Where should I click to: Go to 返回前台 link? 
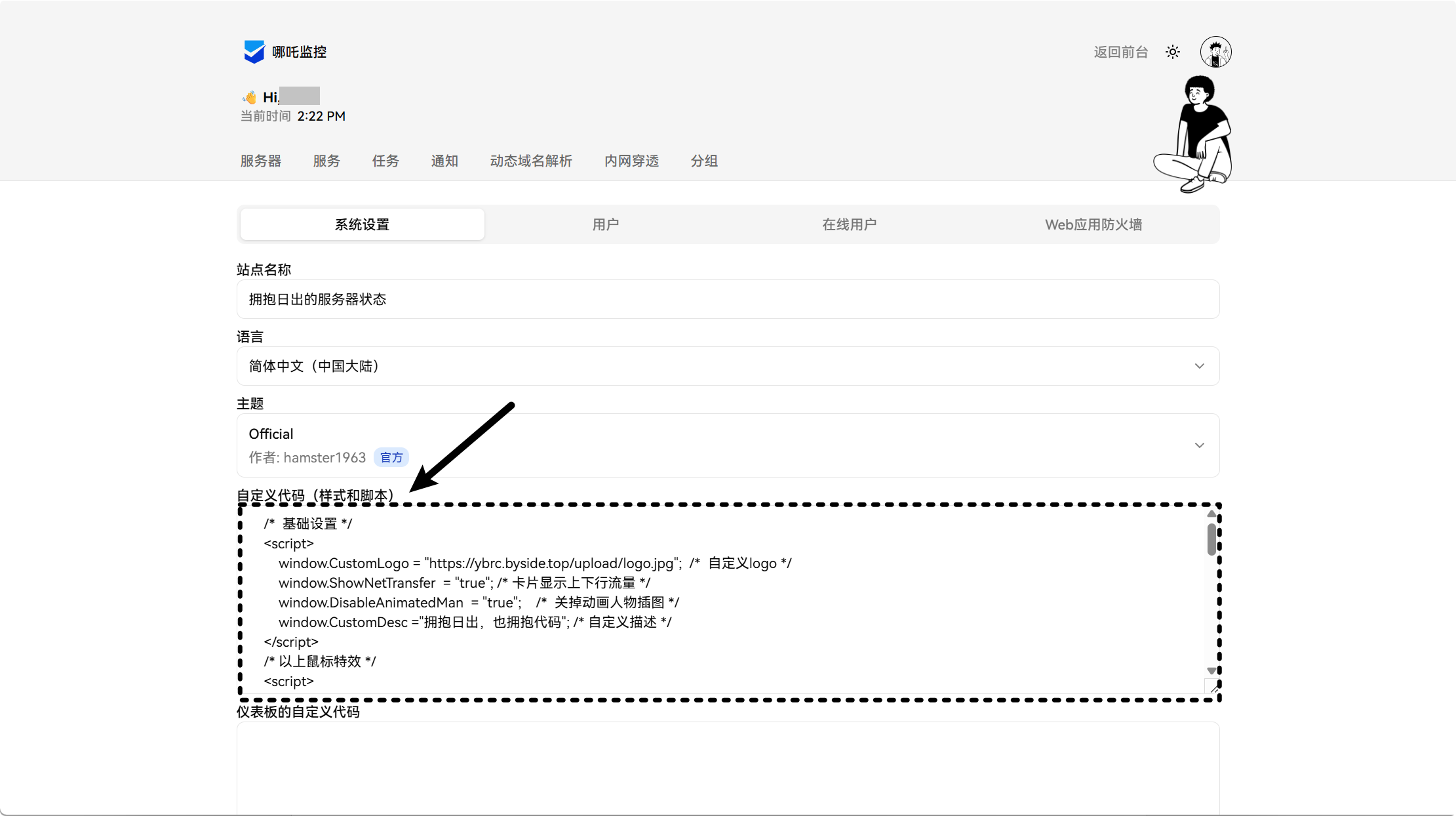click(1120, 52)
